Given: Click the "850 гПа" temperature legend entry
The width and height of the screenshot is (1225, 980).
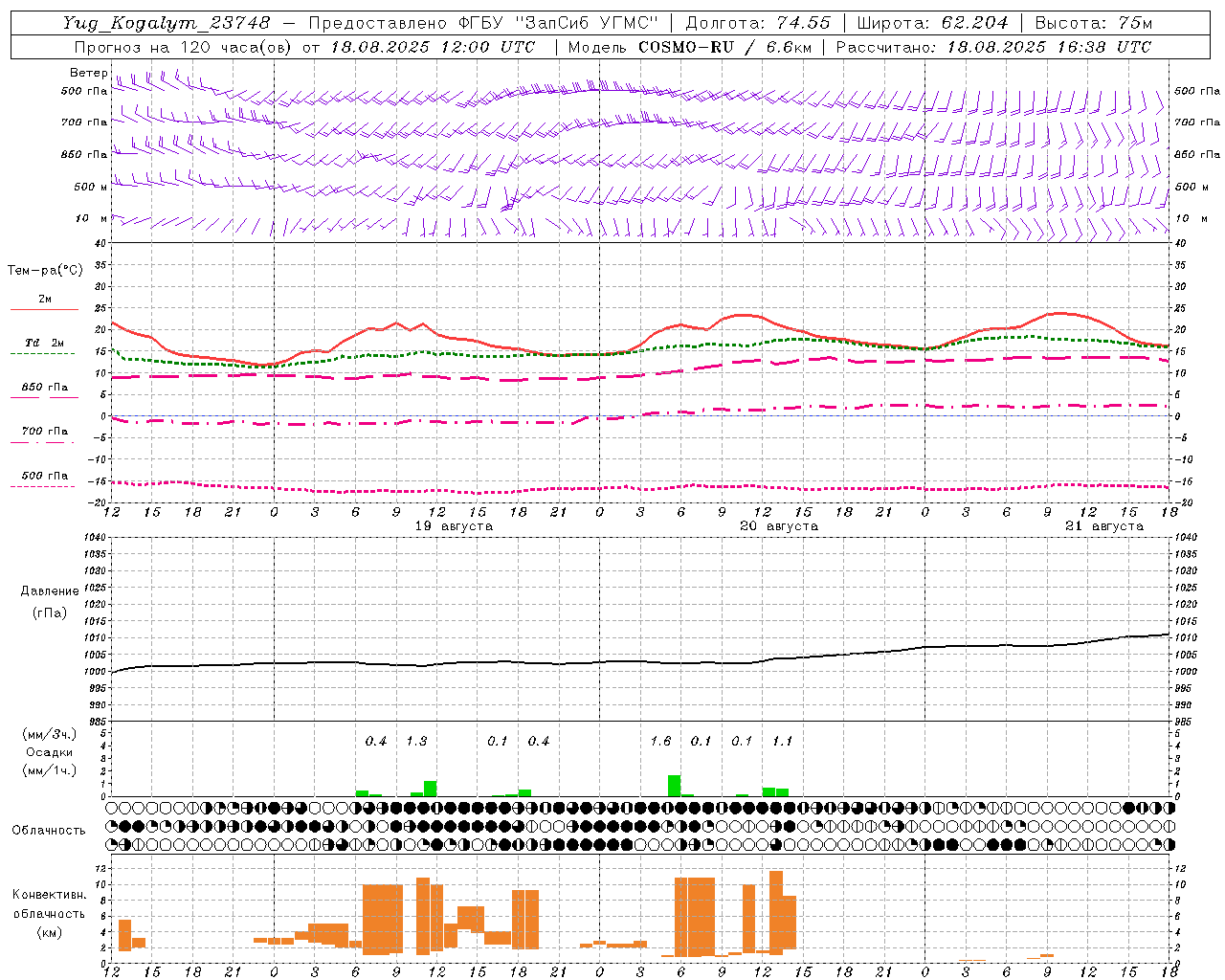Looking at the screenshot, I should tap(45, 388).
